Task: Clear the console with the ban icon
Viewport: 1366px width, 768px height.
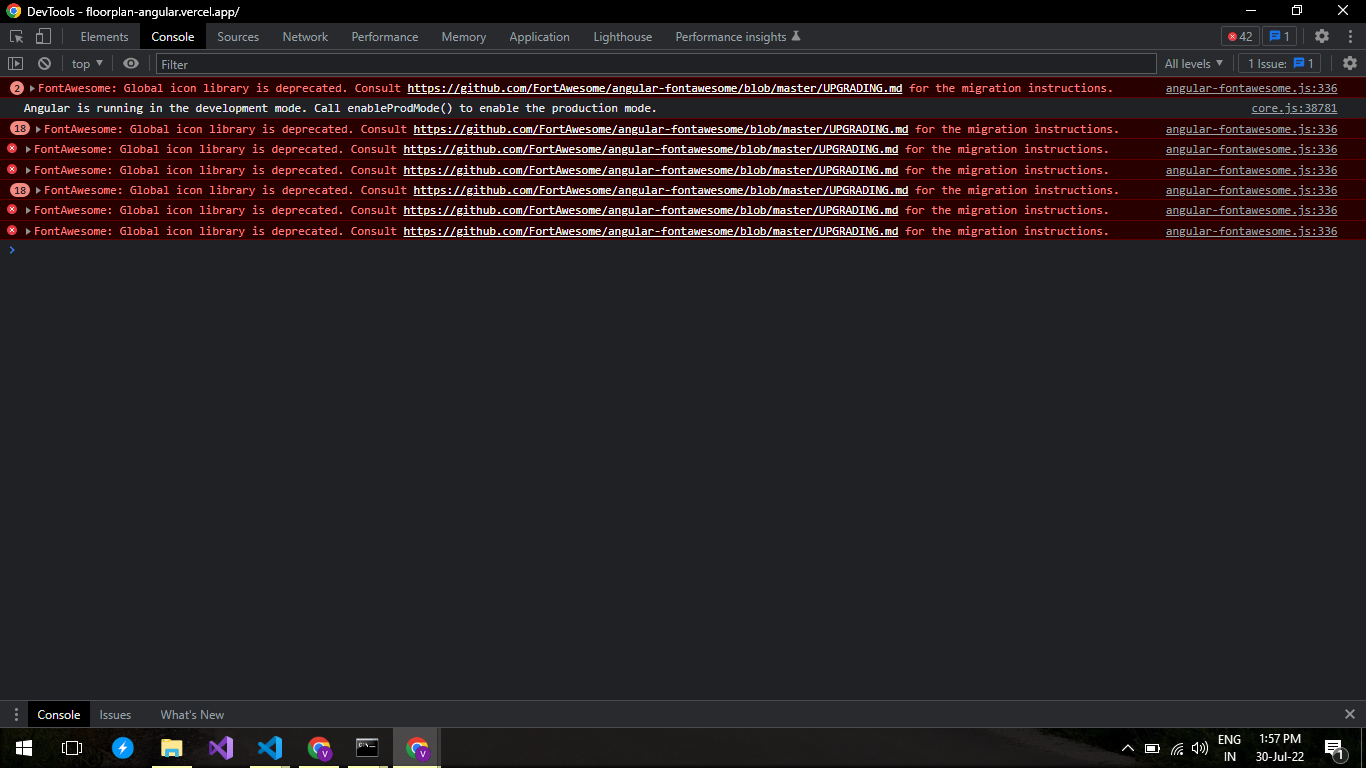Action: (44, 63)
